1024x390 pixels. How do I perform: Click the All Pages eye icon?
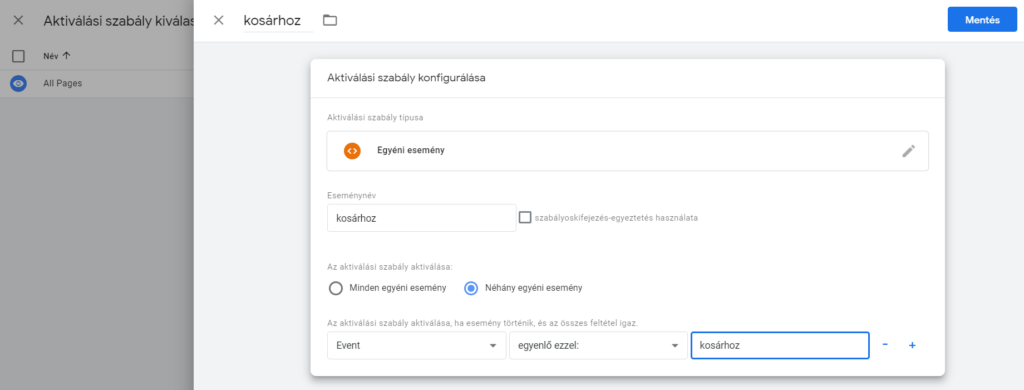(x=18, y=84)
